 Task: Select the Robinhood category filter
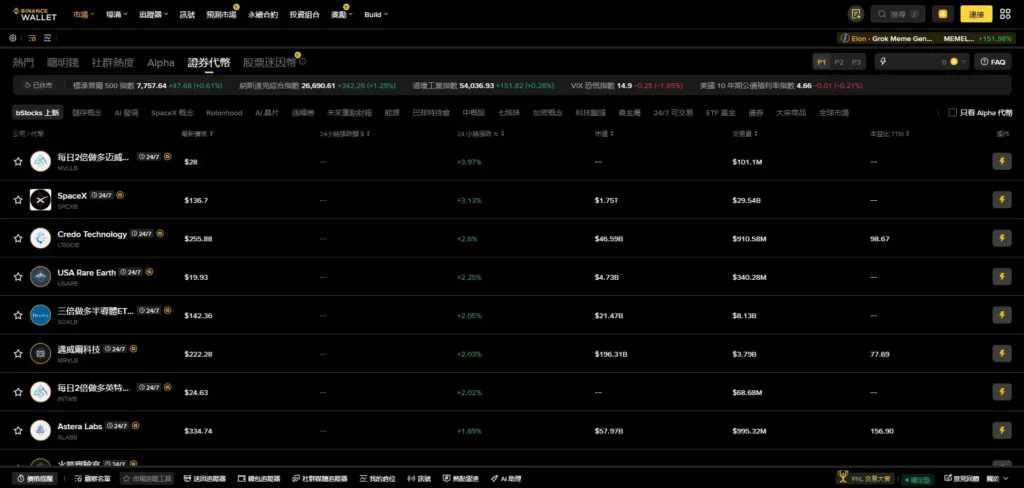pyautogui.click(x=224, y=112)
